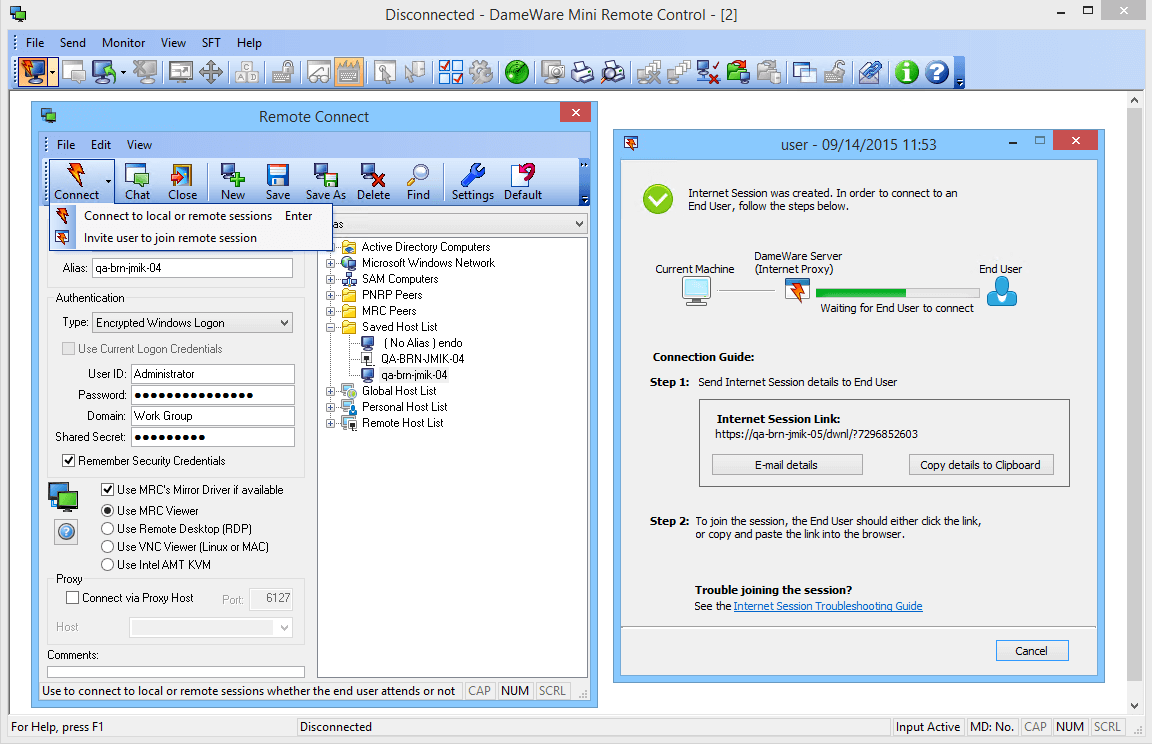Click the Alias input field
Viewport: 1152px width, 744px height.
pos(192,268)
